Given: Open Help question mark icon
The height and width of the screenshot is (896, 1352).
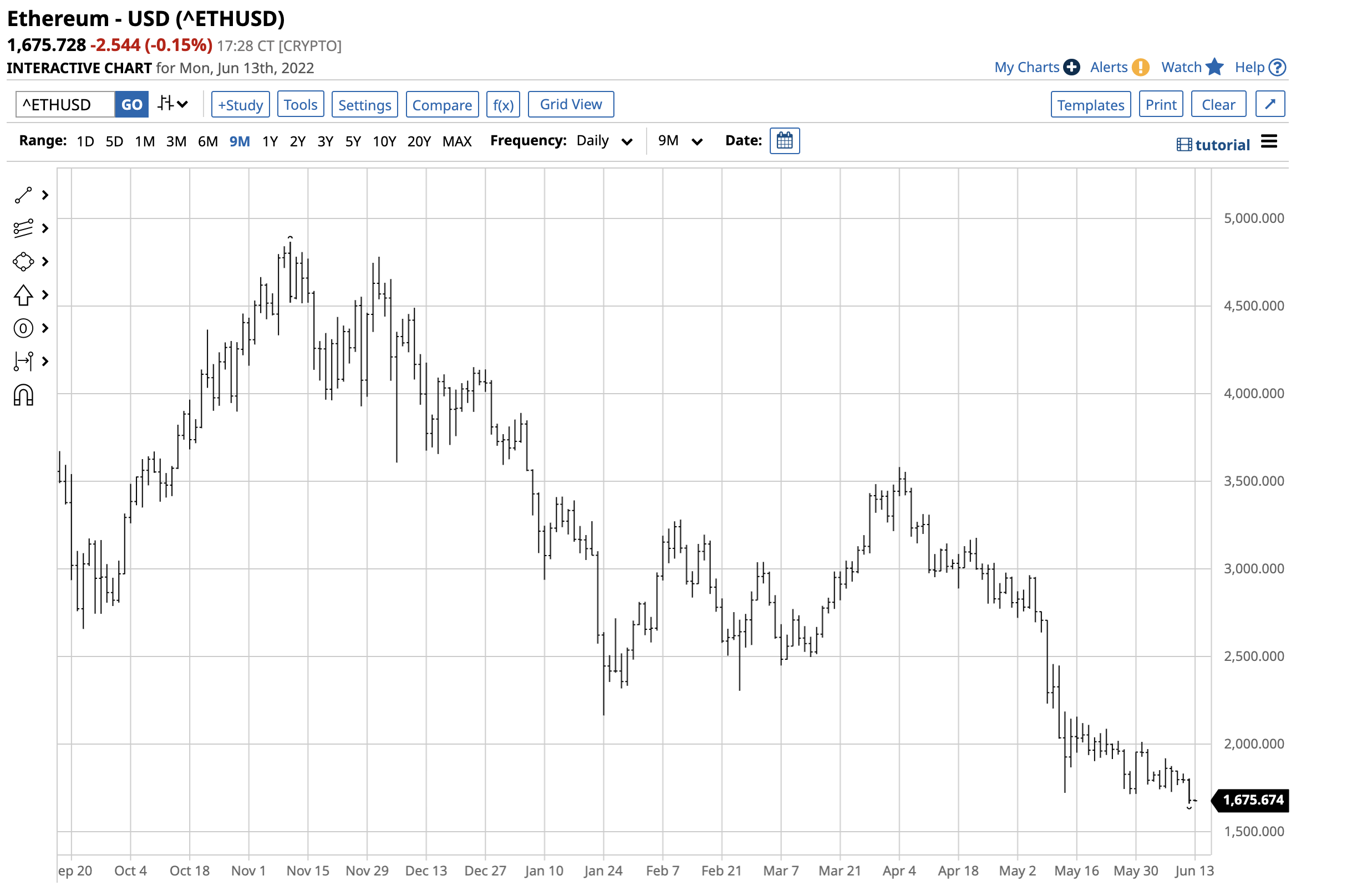Looking at the screenshot, I should (x=1277, y=68).
